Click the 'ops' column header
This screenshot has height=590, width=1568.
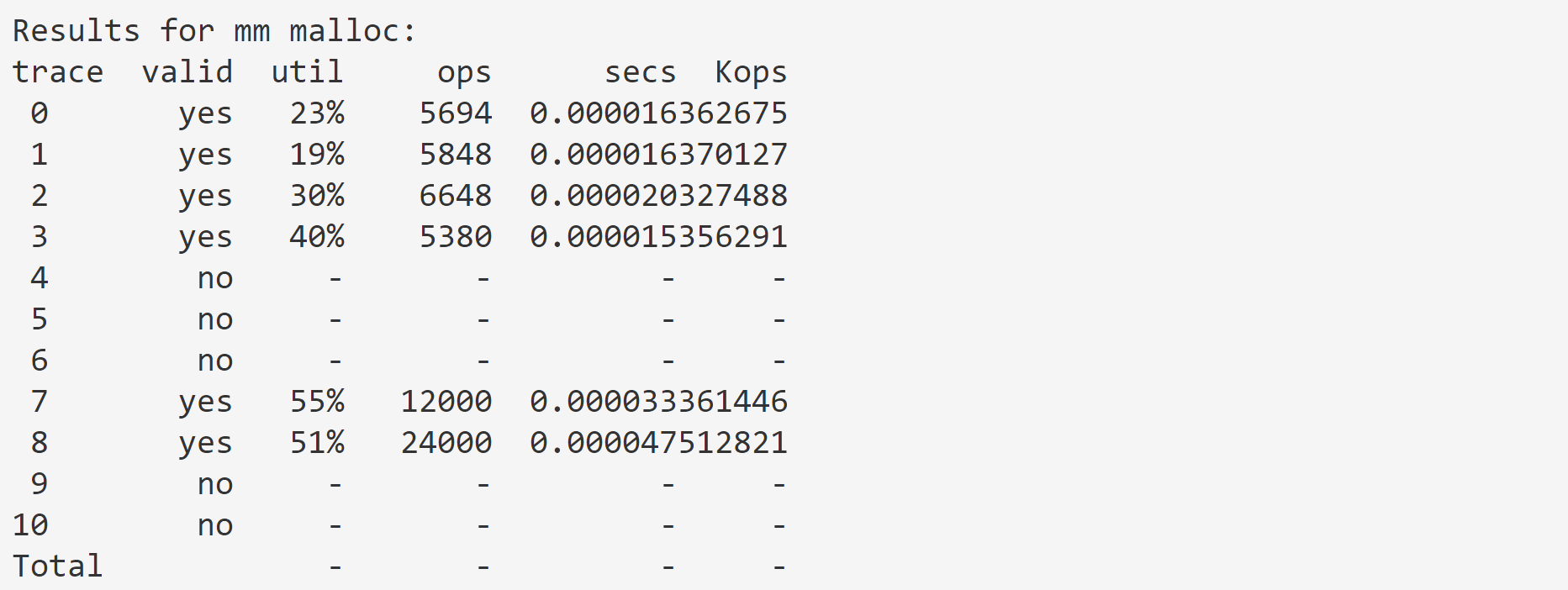pyautogui.click(x=464, y=74)
